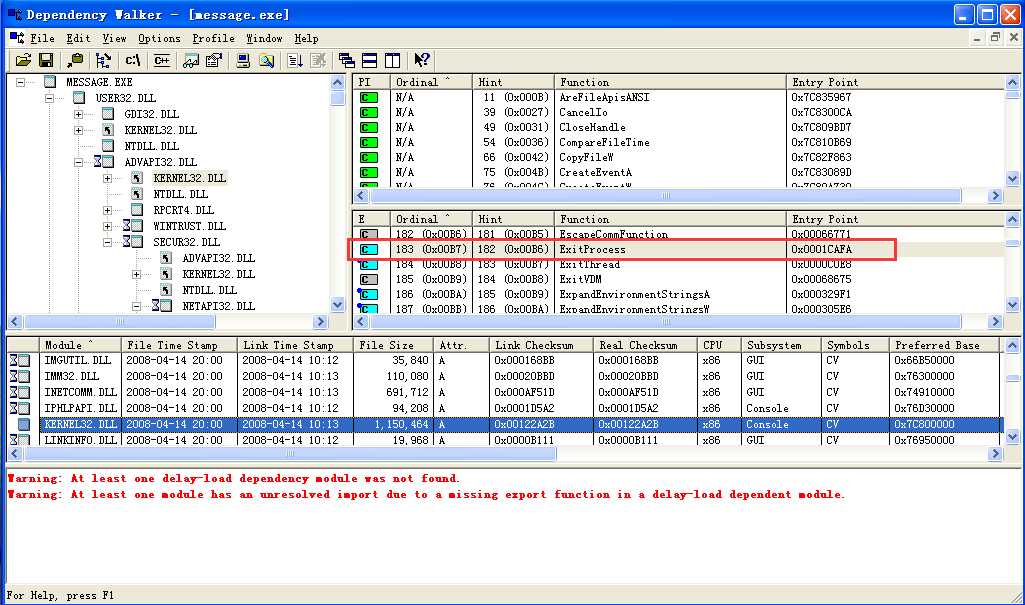
Task: Click the Save floppy disk icon
Action: click(46, 61)
